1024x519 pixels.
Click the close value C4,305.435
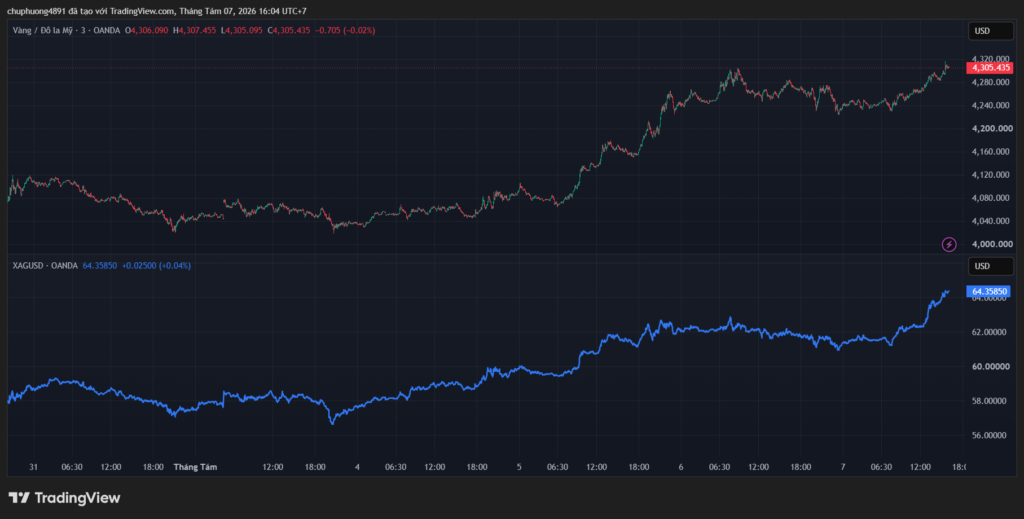(x=289, y=30)
